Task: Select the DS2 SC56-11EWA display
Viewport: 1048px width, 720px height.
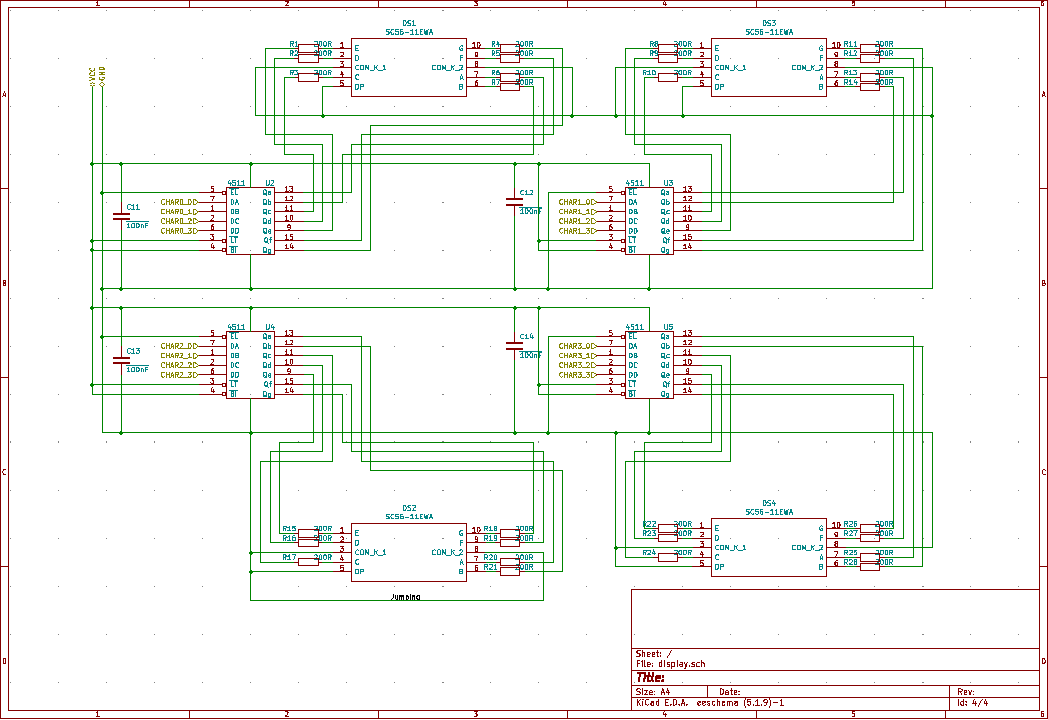Action: point(408,551)
